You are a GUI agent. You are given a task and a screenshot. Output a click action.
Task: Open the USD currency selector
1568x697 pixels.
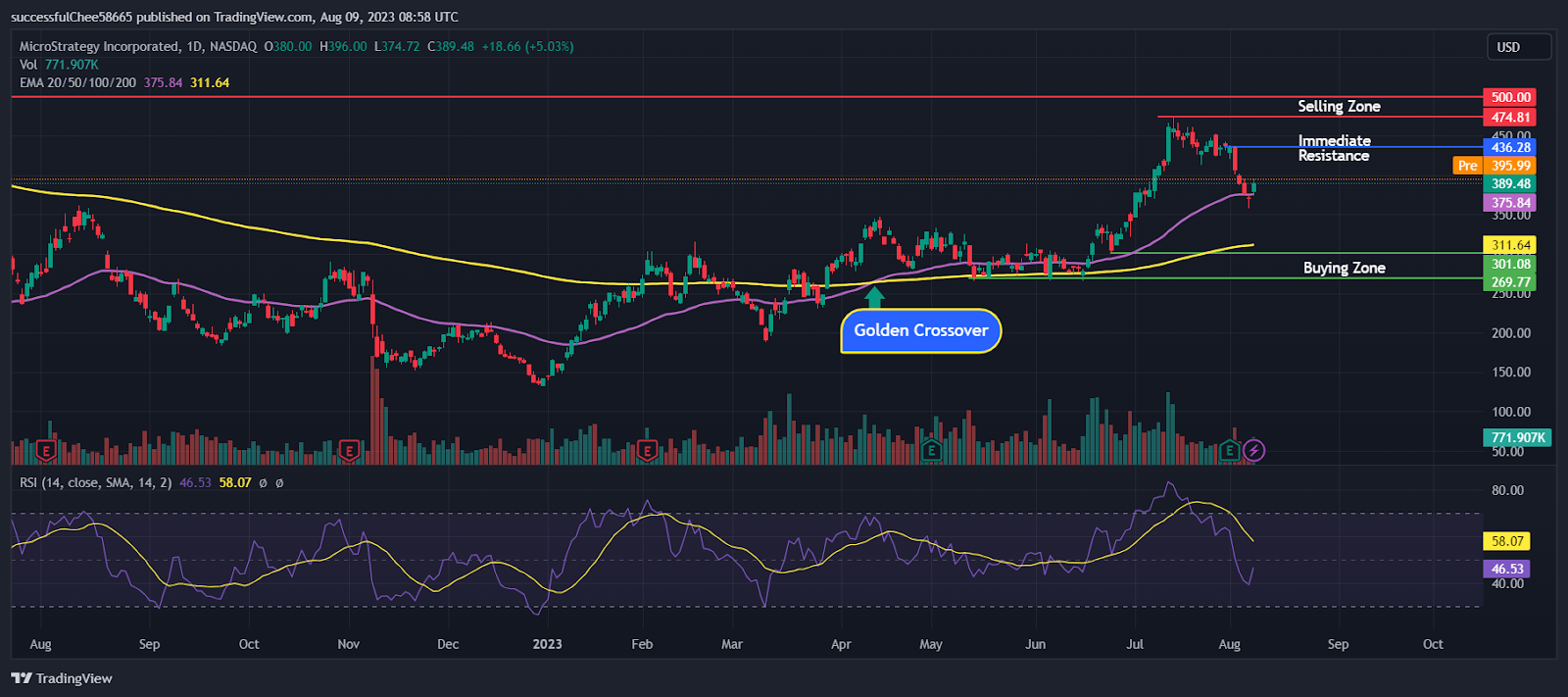point(1520,47)
